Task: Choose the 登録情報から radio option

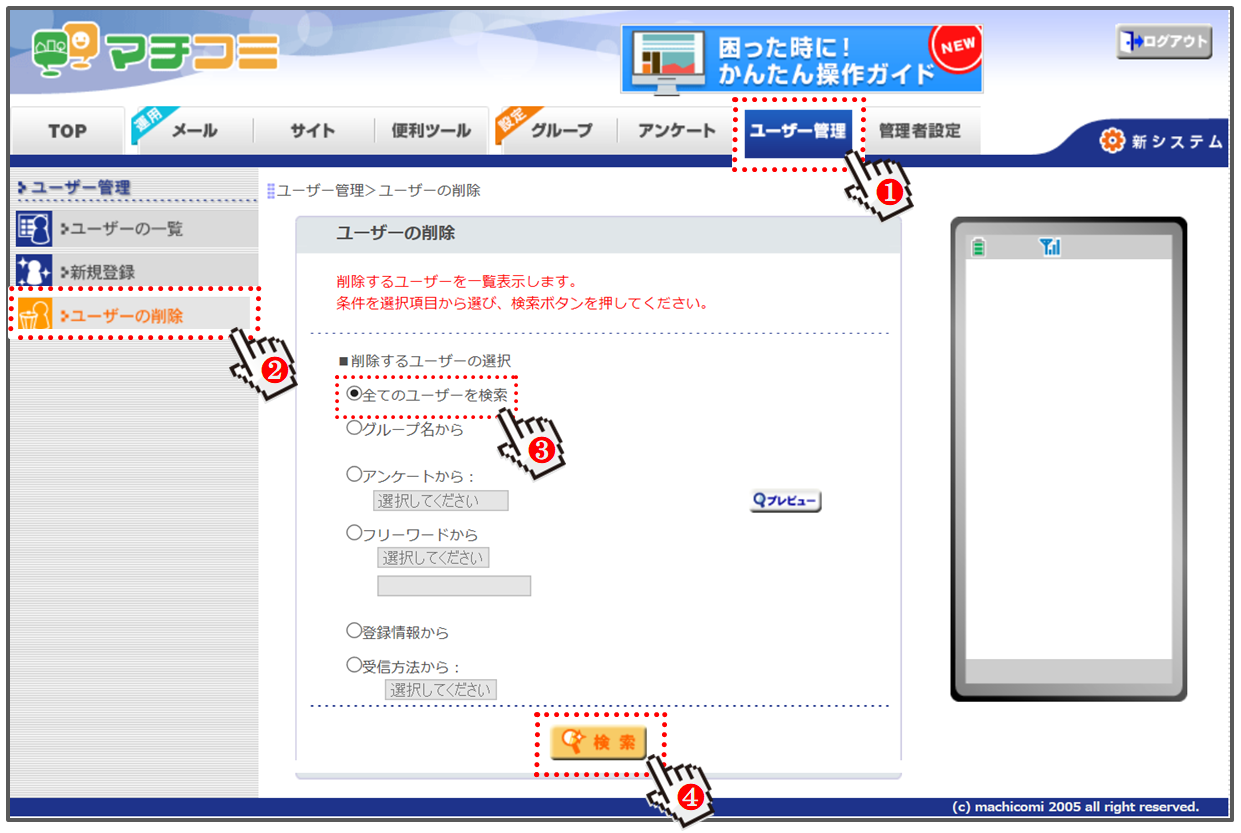Action: pos(354,631)
